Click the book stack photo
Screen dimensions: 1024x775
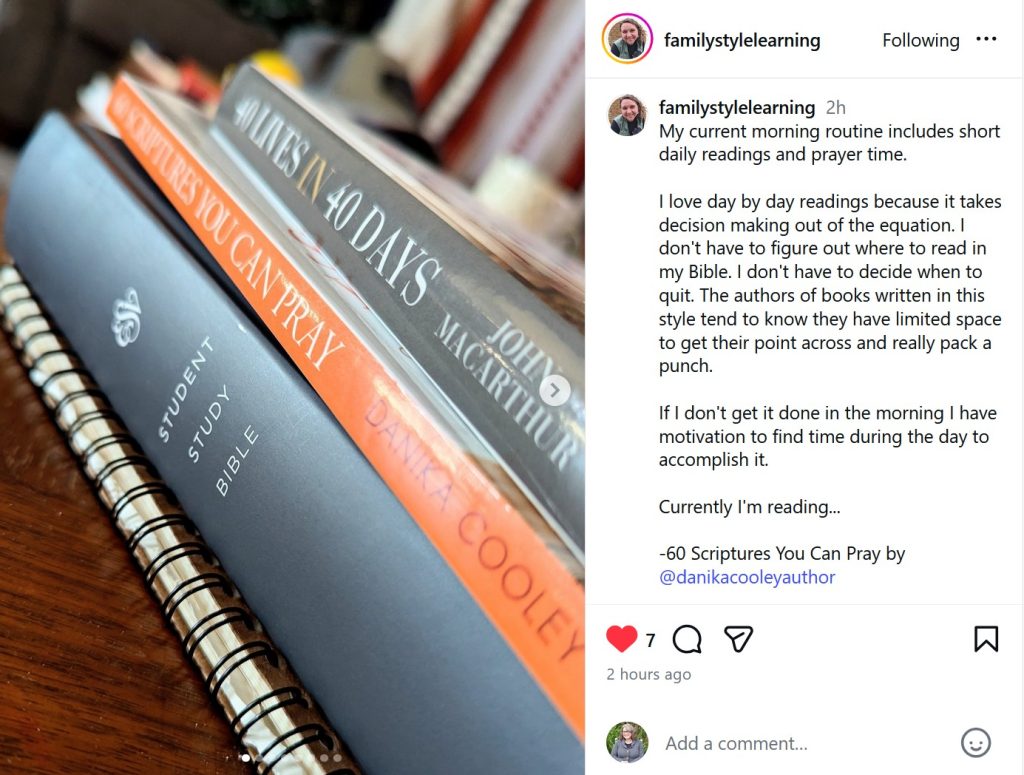[292, 387]
